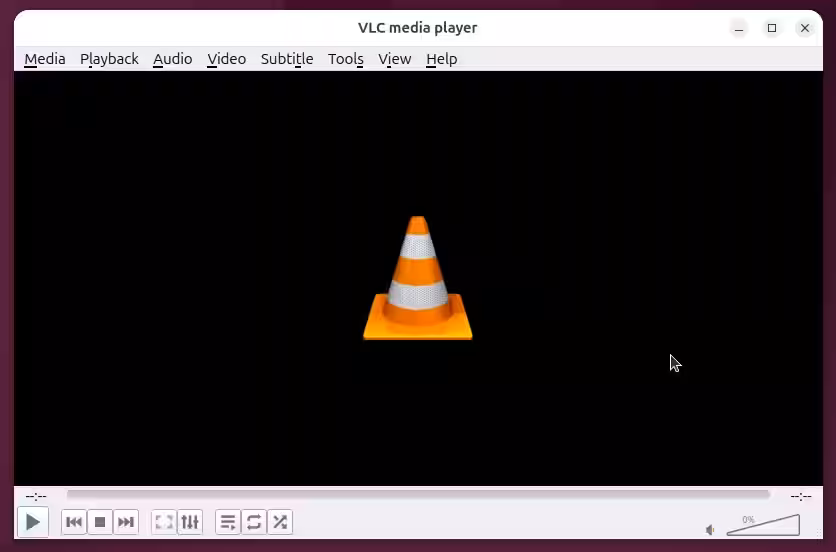Open the Video menu
The image size is (836, 552).
pyautogui.click(x=227, y=59)
